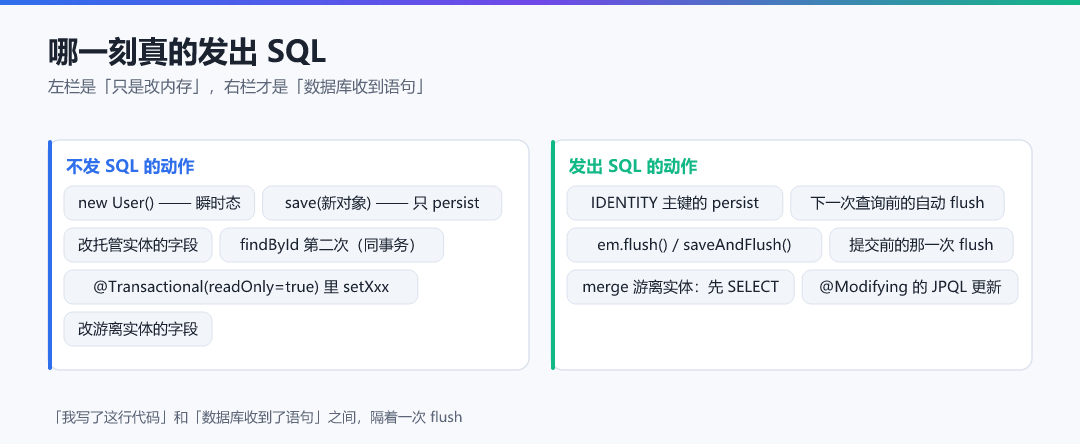The height and width of the screenshot is (444, 1080).
Task: Select the '改游离实体的字段' chip
Action: coord(138,329)
